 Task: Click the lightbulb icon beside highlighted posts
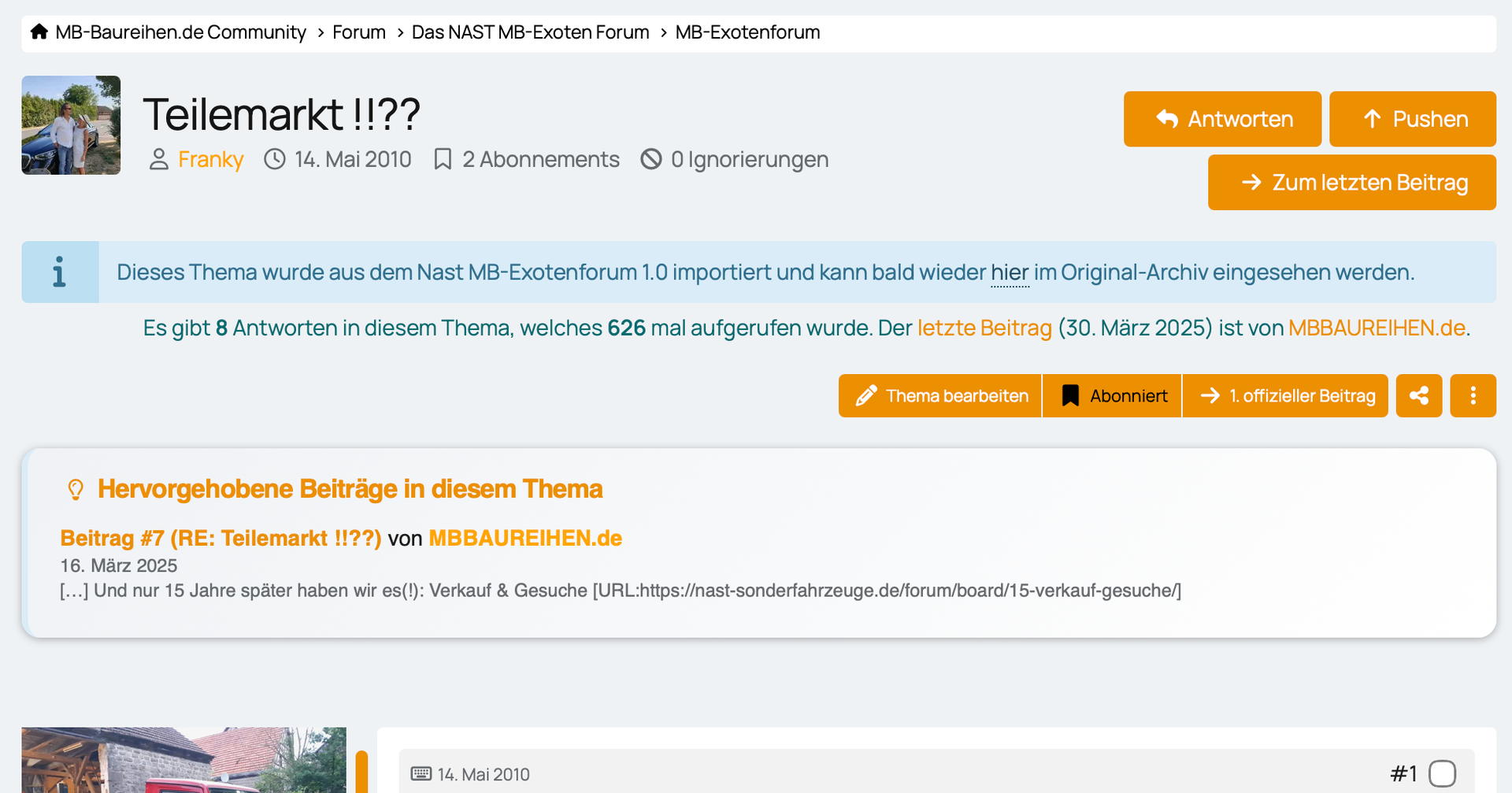pos(76,490)
